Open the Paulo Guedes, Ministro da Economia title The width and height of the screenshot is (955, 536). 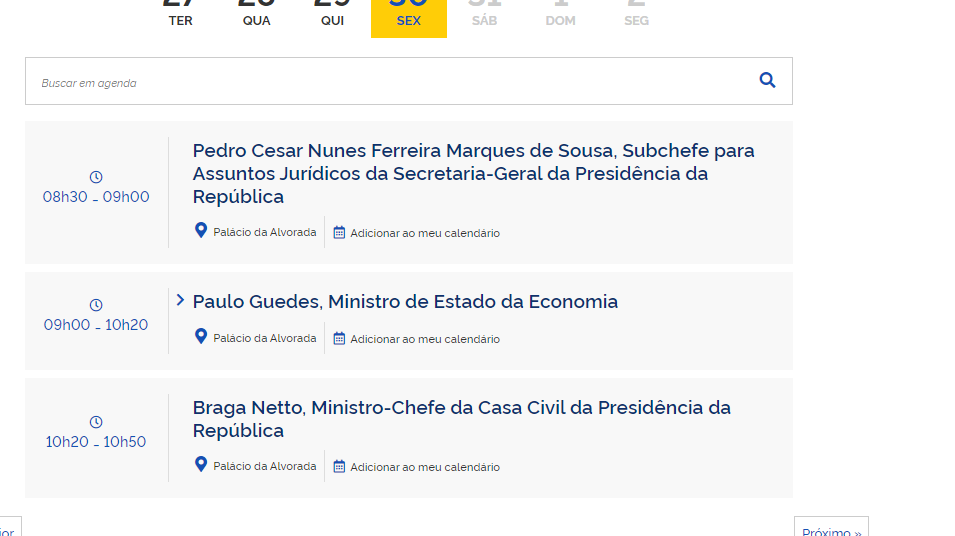tap(405, 302)
